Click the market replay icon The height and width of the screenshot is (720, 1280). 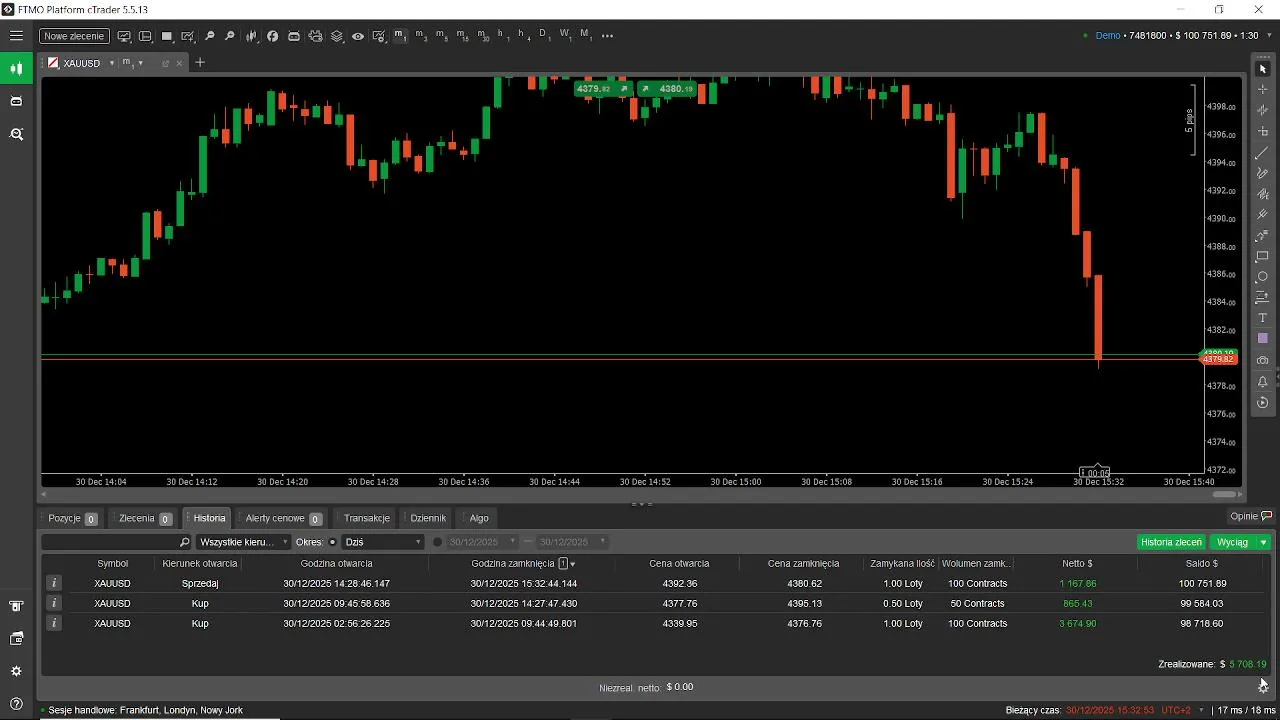[x=1262, y=403]
